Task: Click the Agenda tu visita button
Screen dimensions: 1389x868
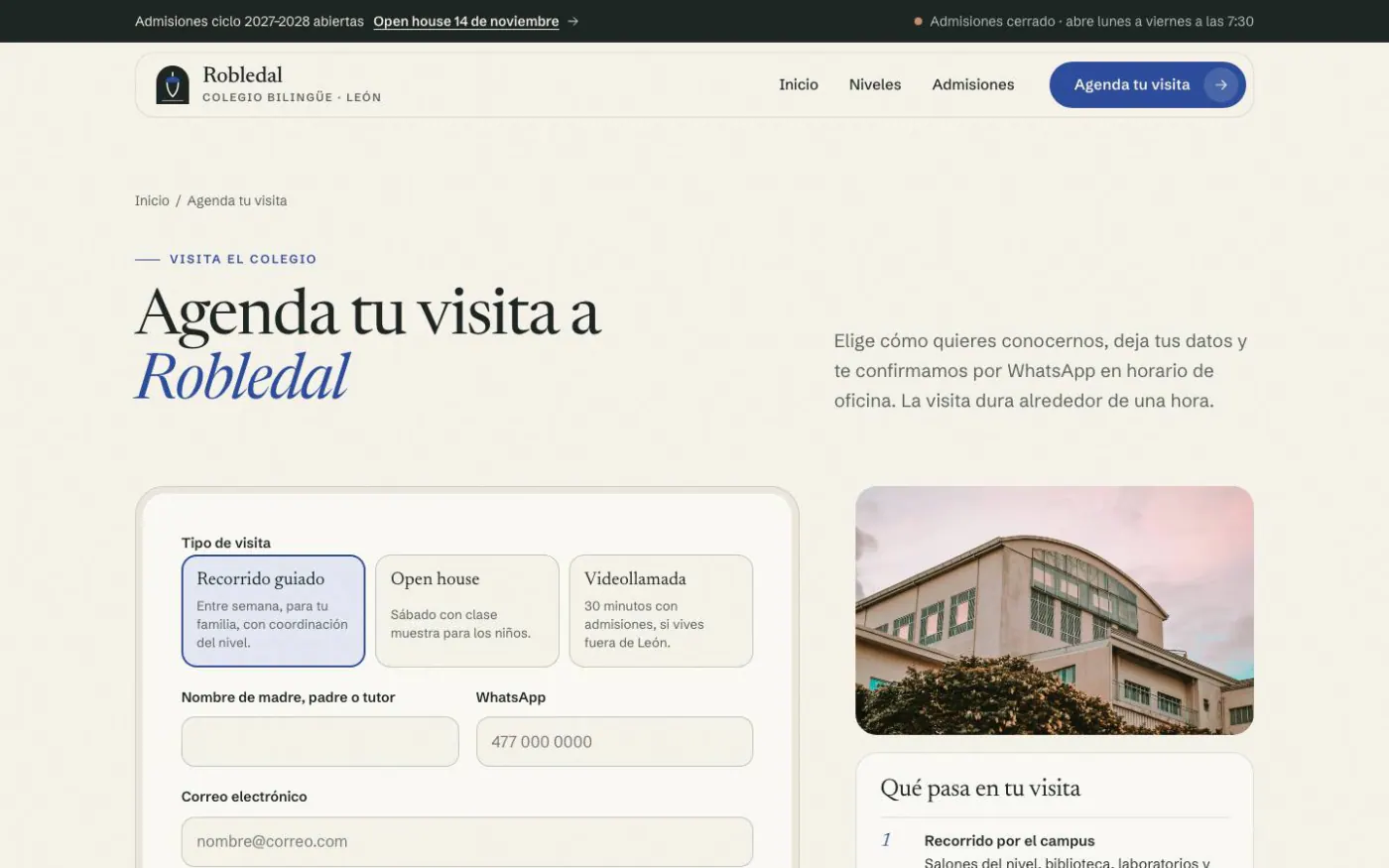Action: pos(1148,85)
